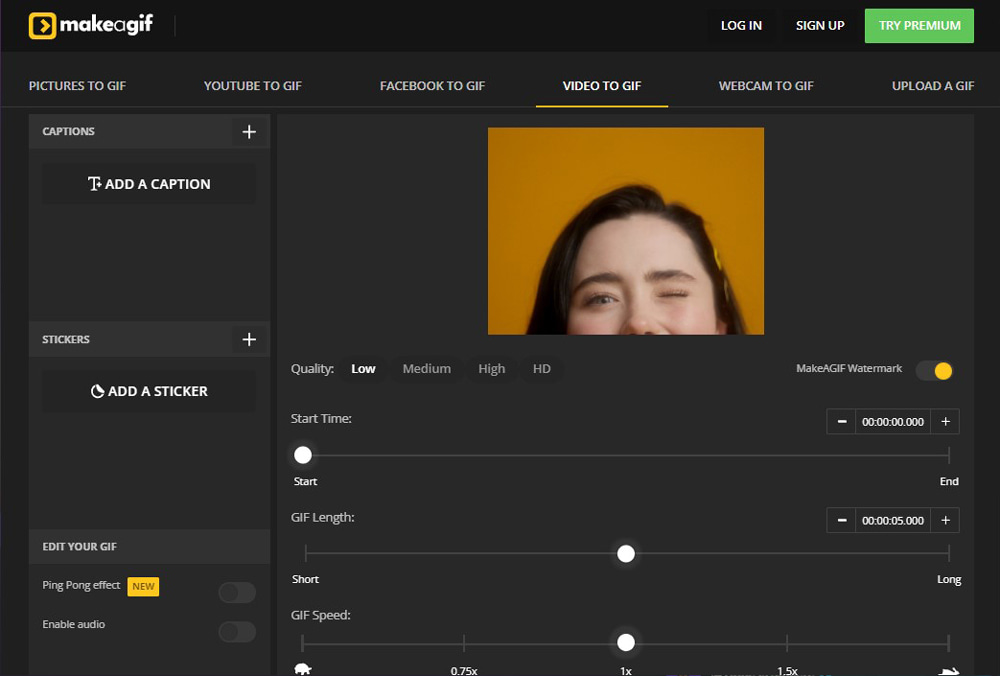The image size is (1000, 676).
Task: Click ADD A CAPTION
Action: point(148,184)
